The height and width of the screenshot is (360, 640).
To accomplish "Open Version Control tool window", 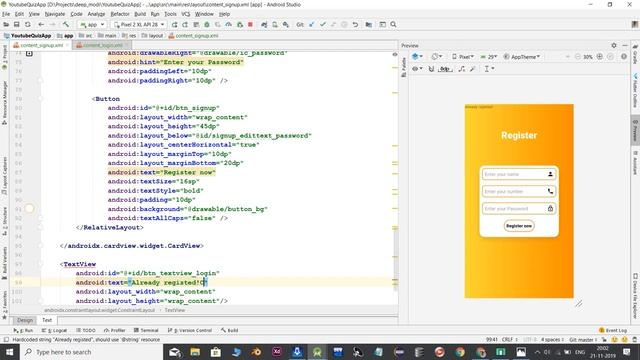I will [190, 330].
